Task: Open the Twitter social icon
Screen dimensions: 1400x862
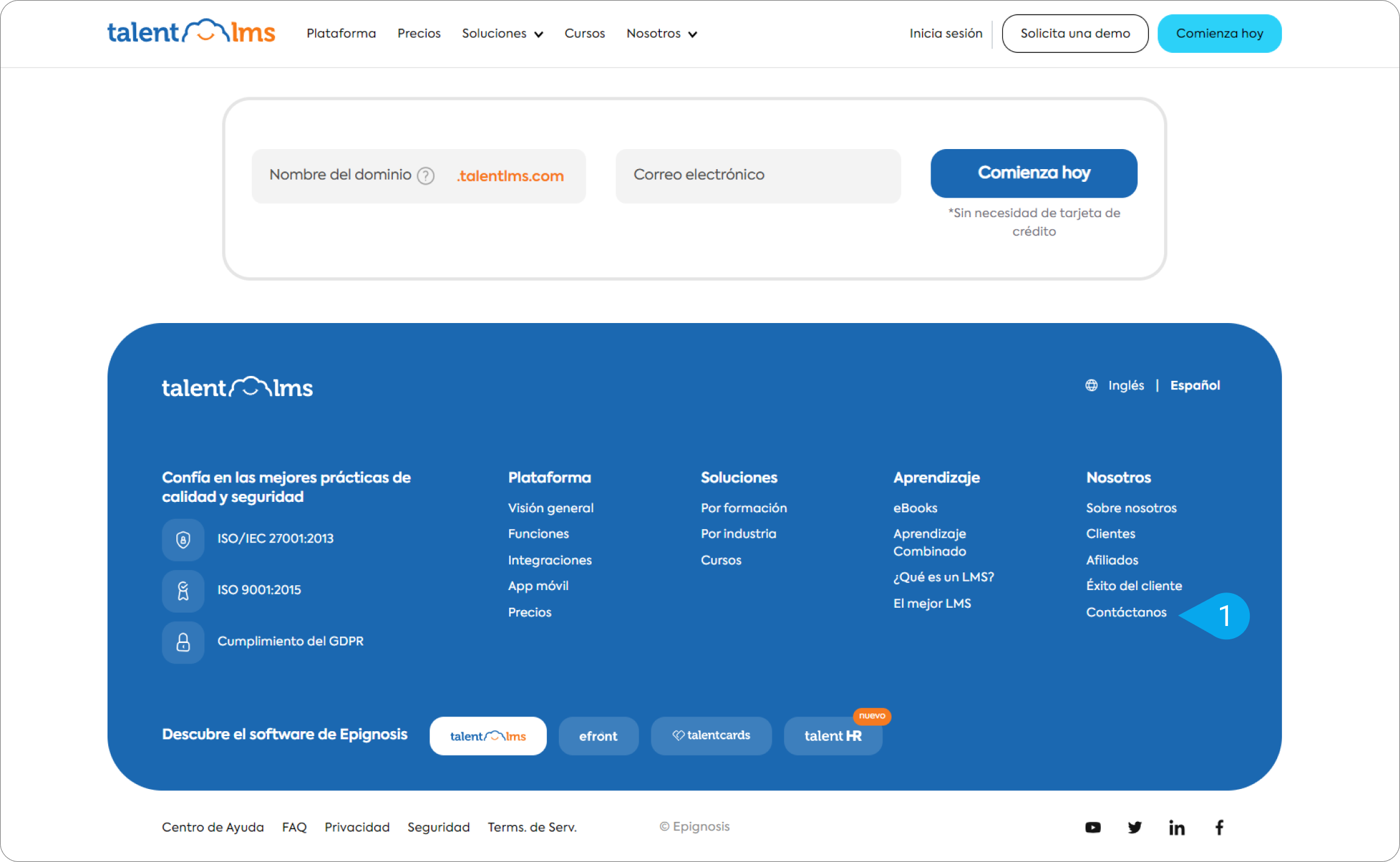Action: tap(1135, 827)
